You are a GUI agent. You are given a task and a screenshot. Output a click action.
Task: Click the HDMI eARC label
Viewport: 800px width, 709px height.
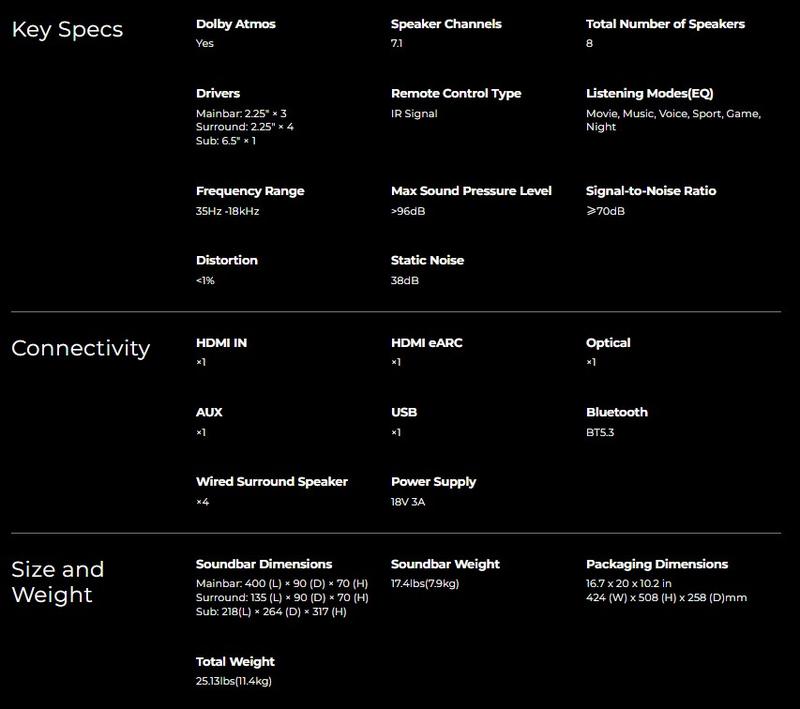coord(426,343)
